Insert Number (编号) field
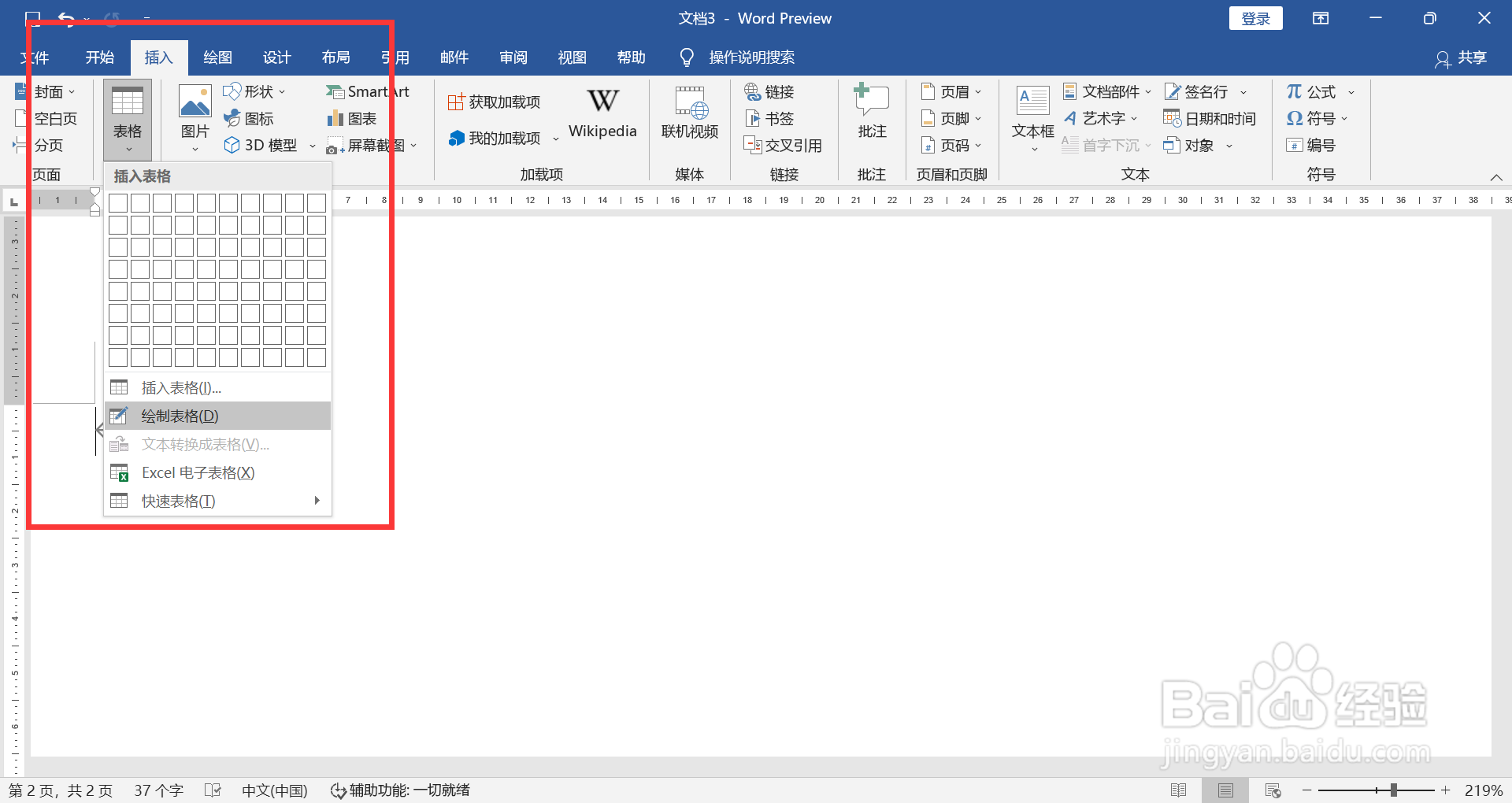1512x803 pixels. [1311, 146]
